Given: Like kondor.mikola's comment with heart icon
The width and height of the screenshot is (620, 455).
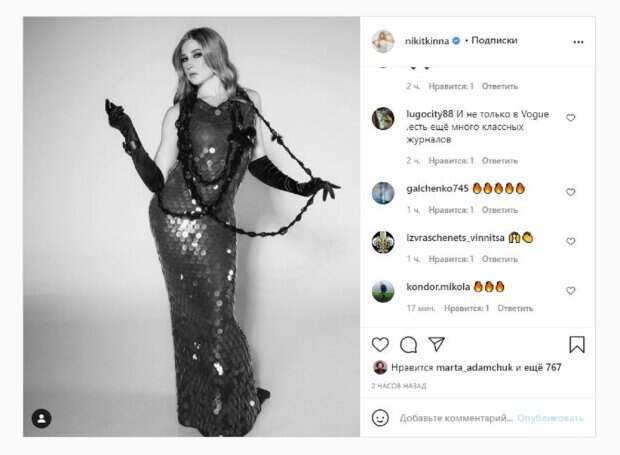Looking at the screenshot, I should click(x=571, y=291).
